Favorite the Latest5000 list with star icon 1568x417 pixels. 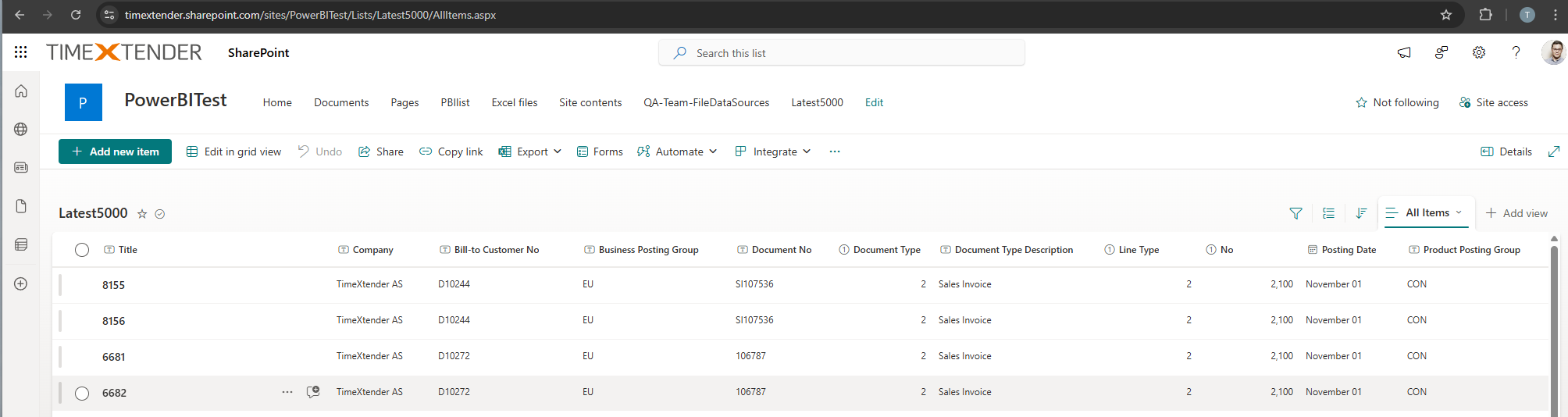pos(142,214)
